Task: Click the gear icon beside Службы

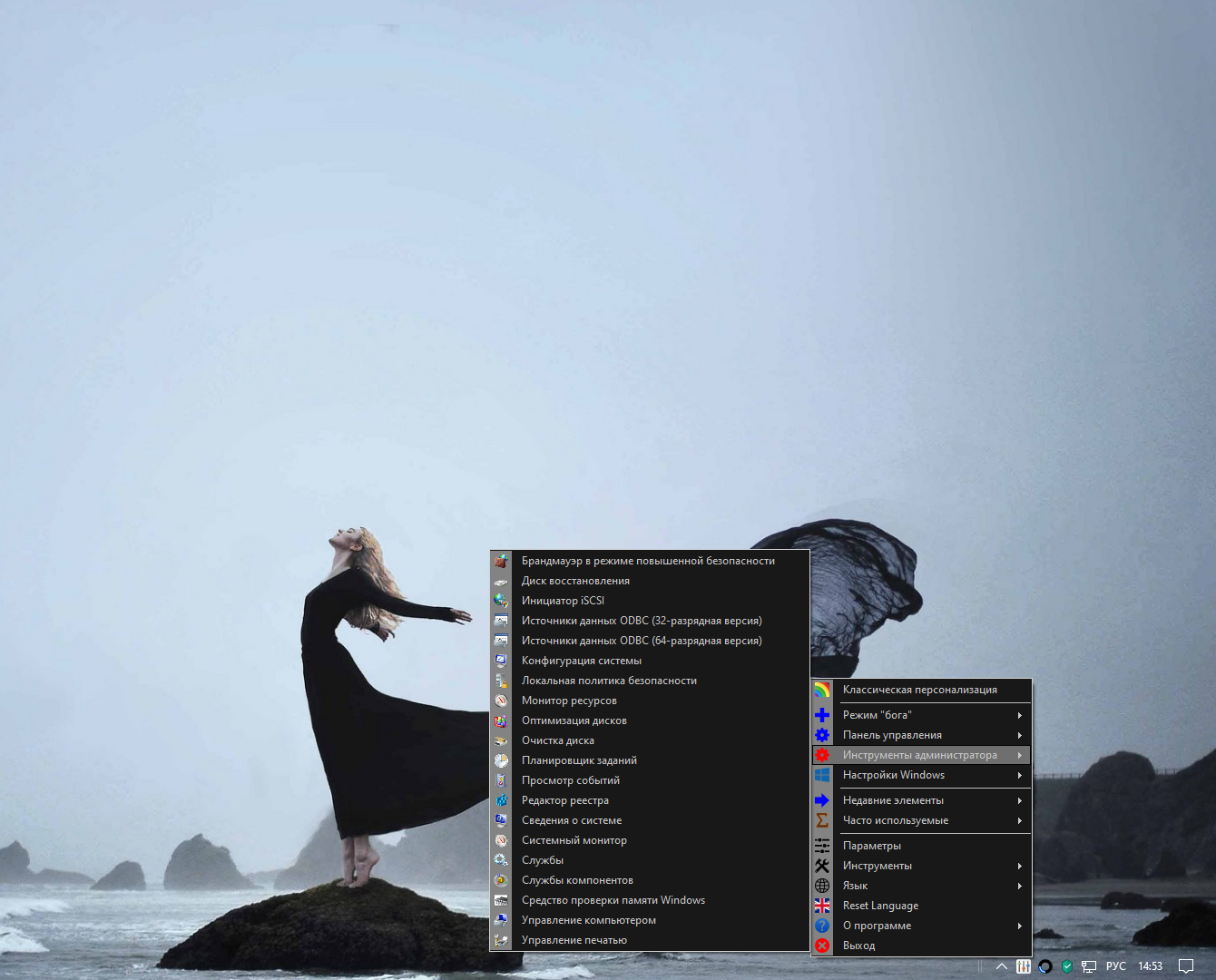Action: [501, 860]
